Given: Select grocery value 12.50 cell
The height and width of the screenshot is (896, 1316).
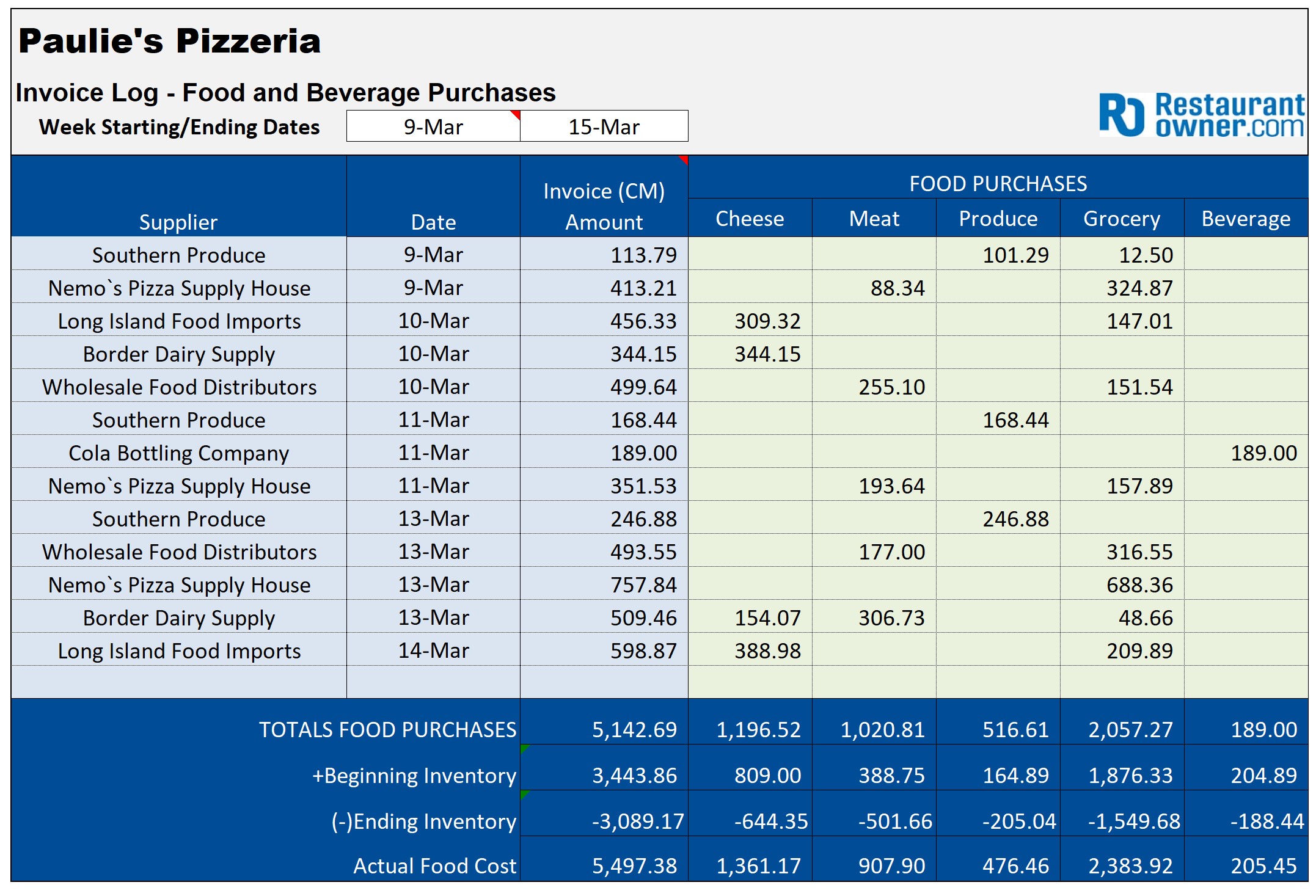Looking at the screenshot, I should point(1122,254).
